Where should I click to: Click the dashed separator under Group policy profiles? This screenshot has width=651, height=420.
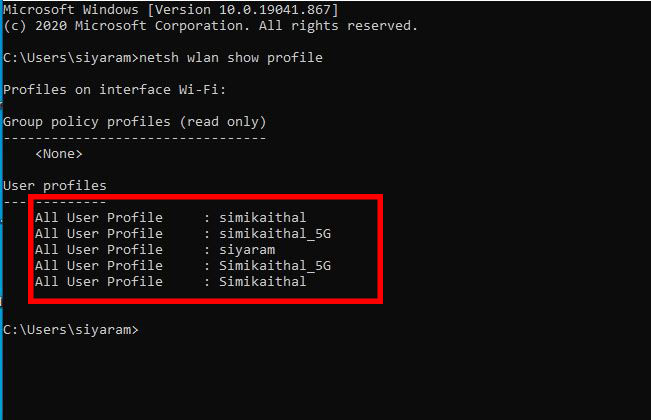tap(134, 138)
